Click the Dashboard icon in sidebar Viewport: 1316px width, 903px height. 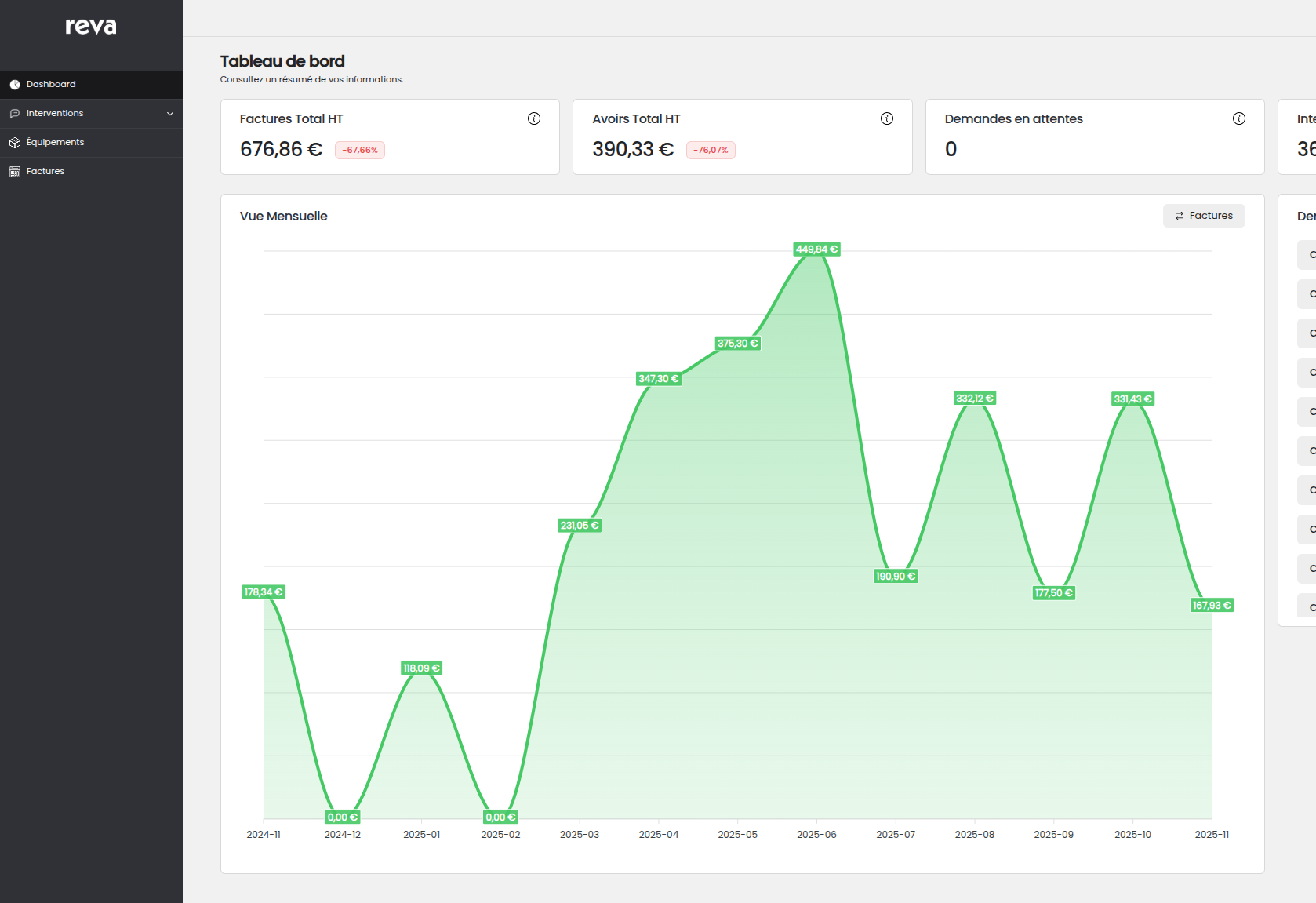15,85
